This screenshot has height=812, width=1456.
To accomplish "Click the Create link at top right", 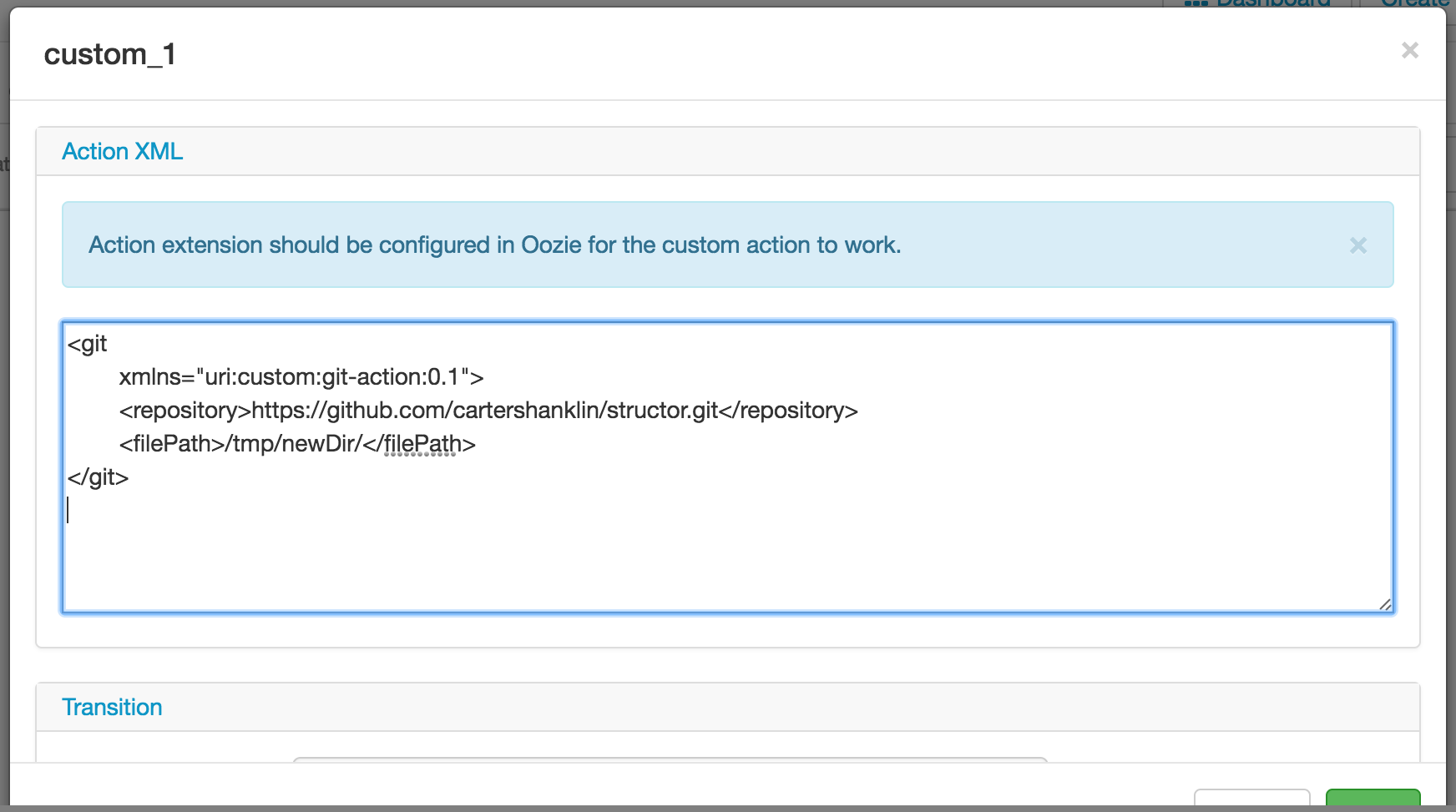I will pos(1414,3).
